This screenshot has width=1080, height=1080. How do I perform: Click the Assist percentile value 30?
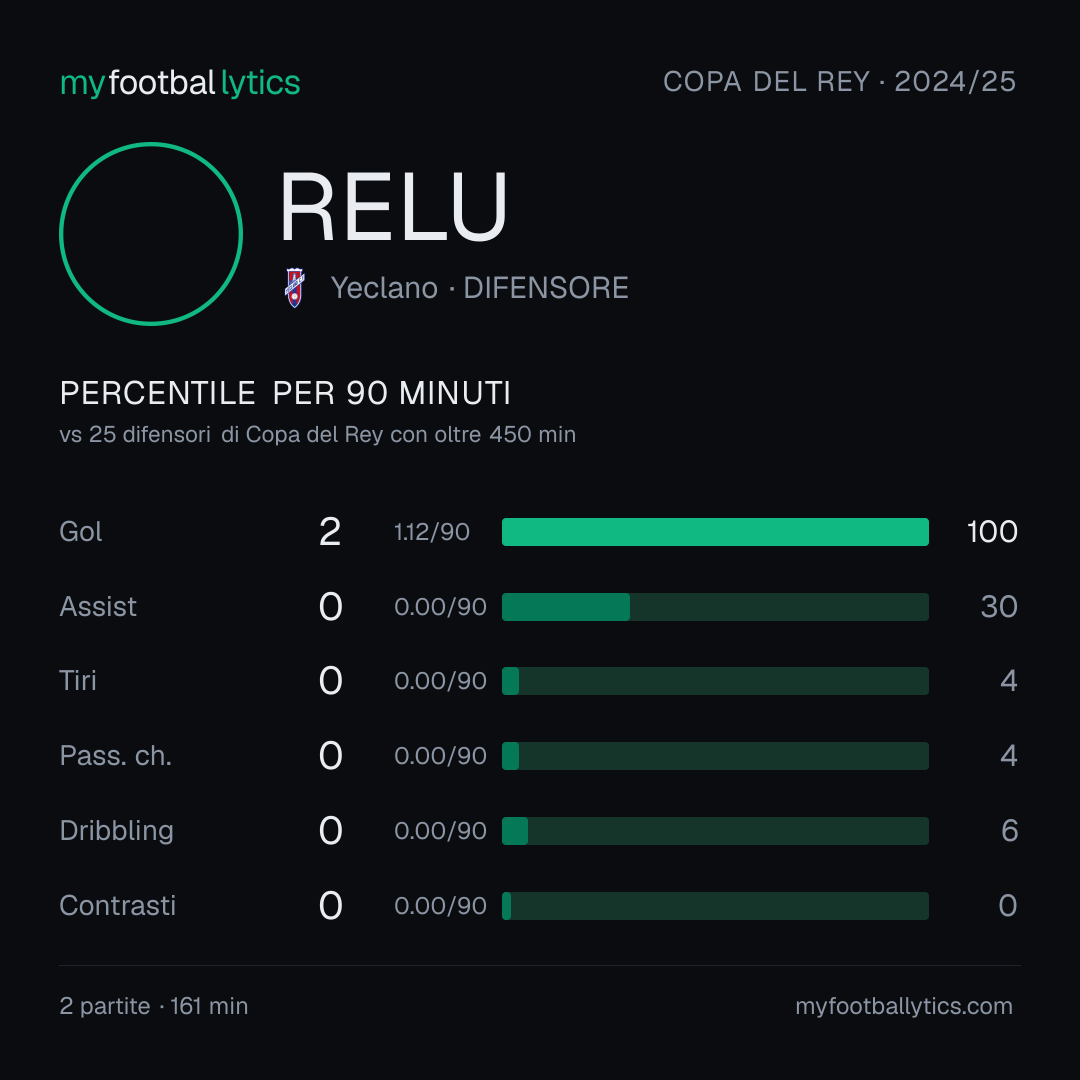tap(999, 607)
